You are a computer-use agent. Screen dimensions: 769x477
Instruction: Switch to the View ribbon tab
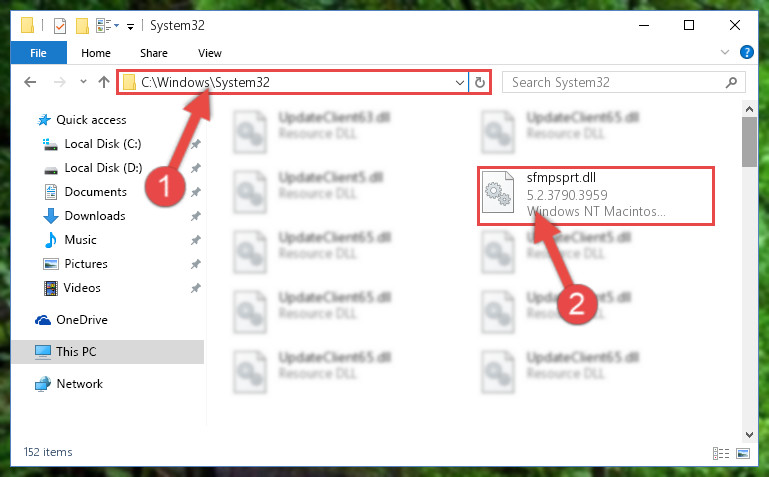pyautogui.click(x=209, y=53)
